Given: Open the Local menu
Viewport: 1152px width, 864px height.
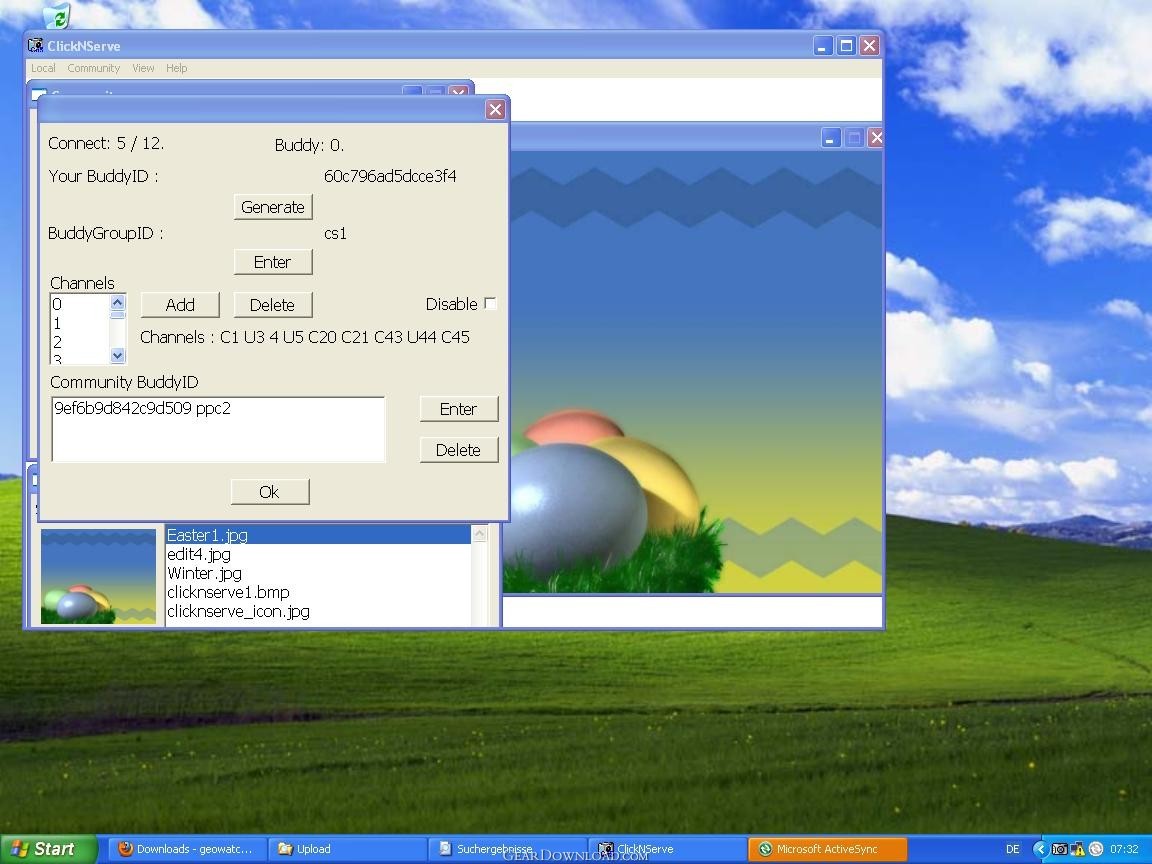Looking at the screenshot, I should (x=43, y=68).
